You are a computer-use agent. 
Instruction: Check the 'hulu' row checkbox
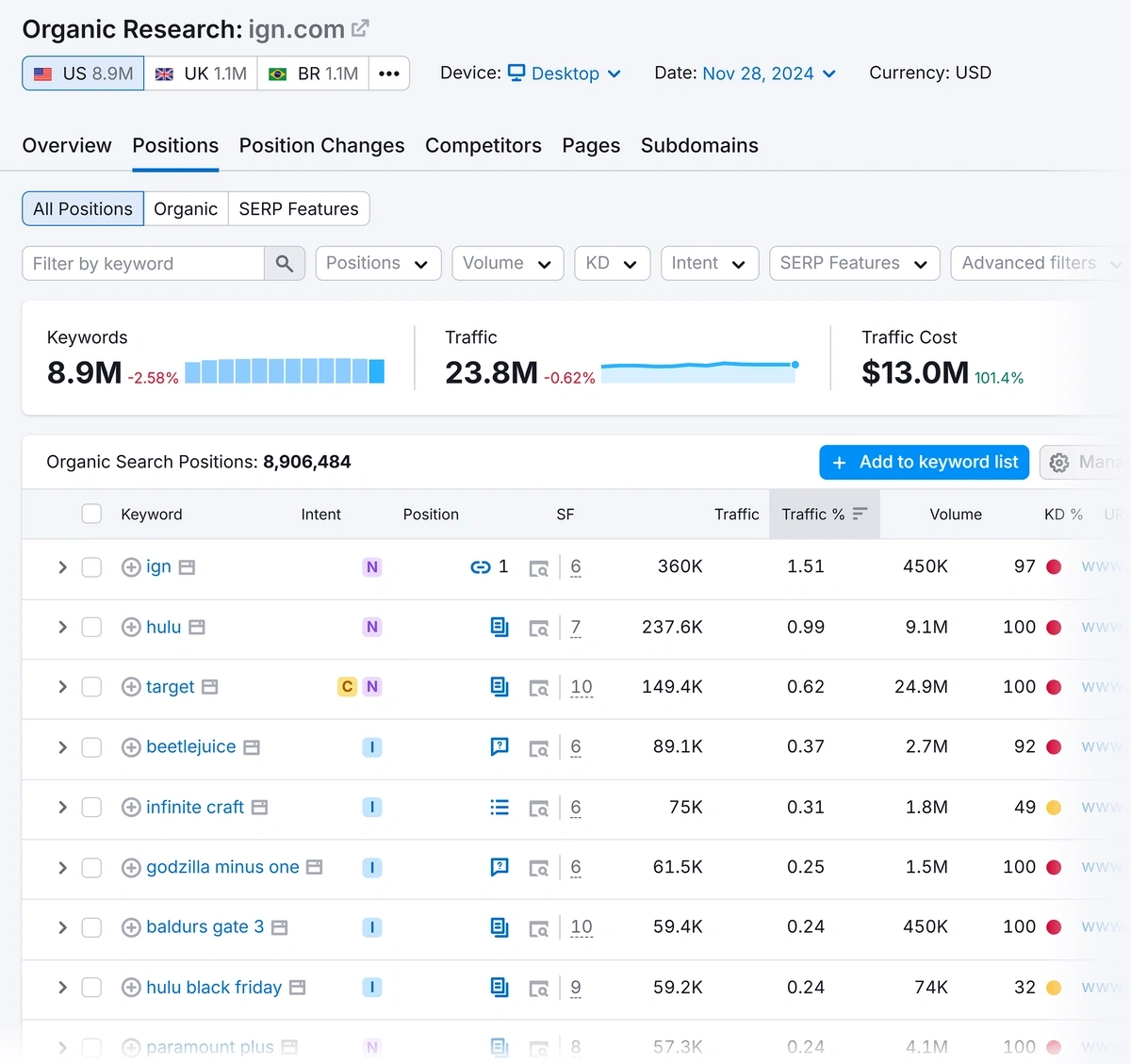pos(91,628)
